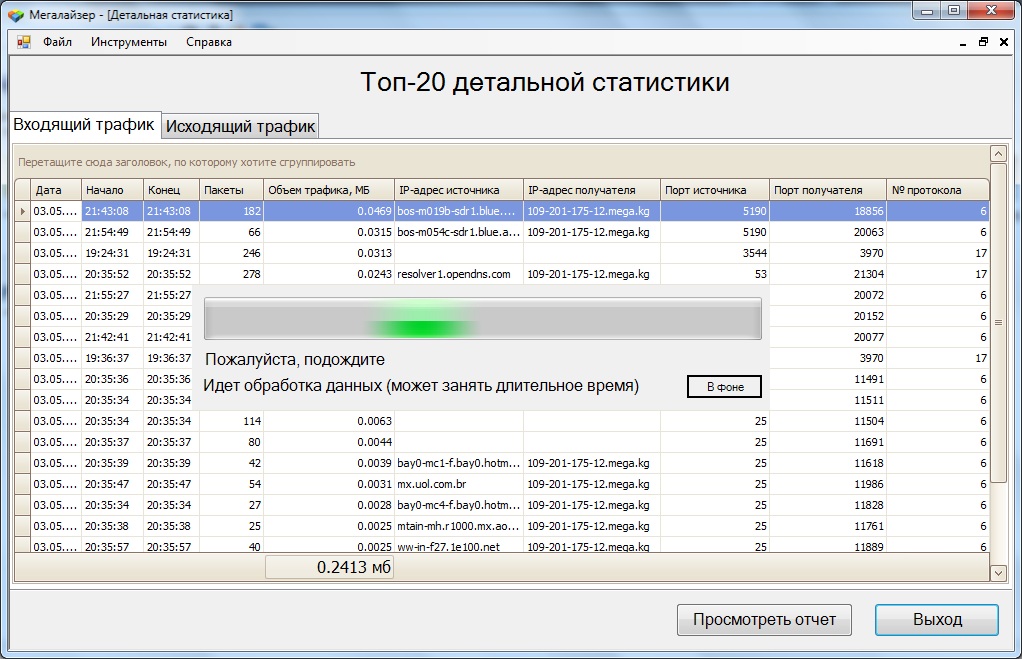Image resolution: width=1022 pixels, height=659 pixels.
Task: Click start time 21:42:41 cell
Action: 112,337
